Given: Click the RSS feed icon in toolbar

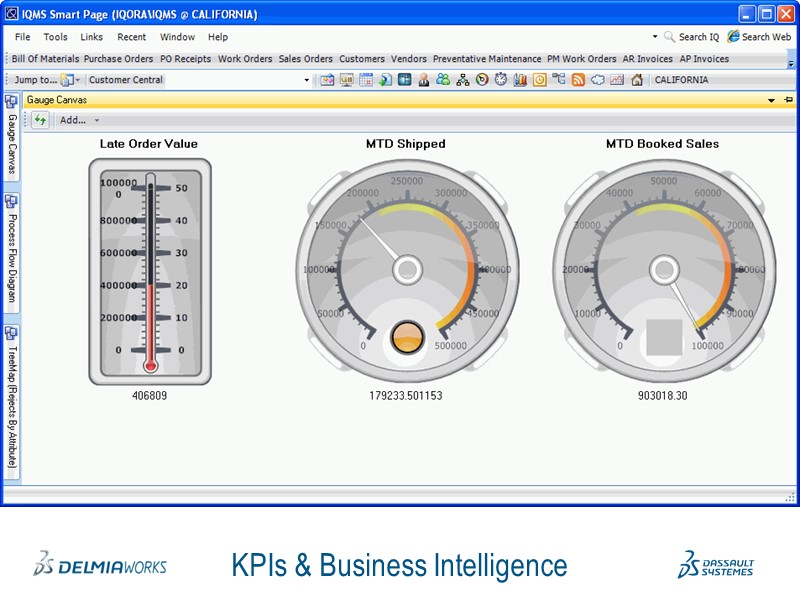Looking at the screenshot, I should pos(578,80).
